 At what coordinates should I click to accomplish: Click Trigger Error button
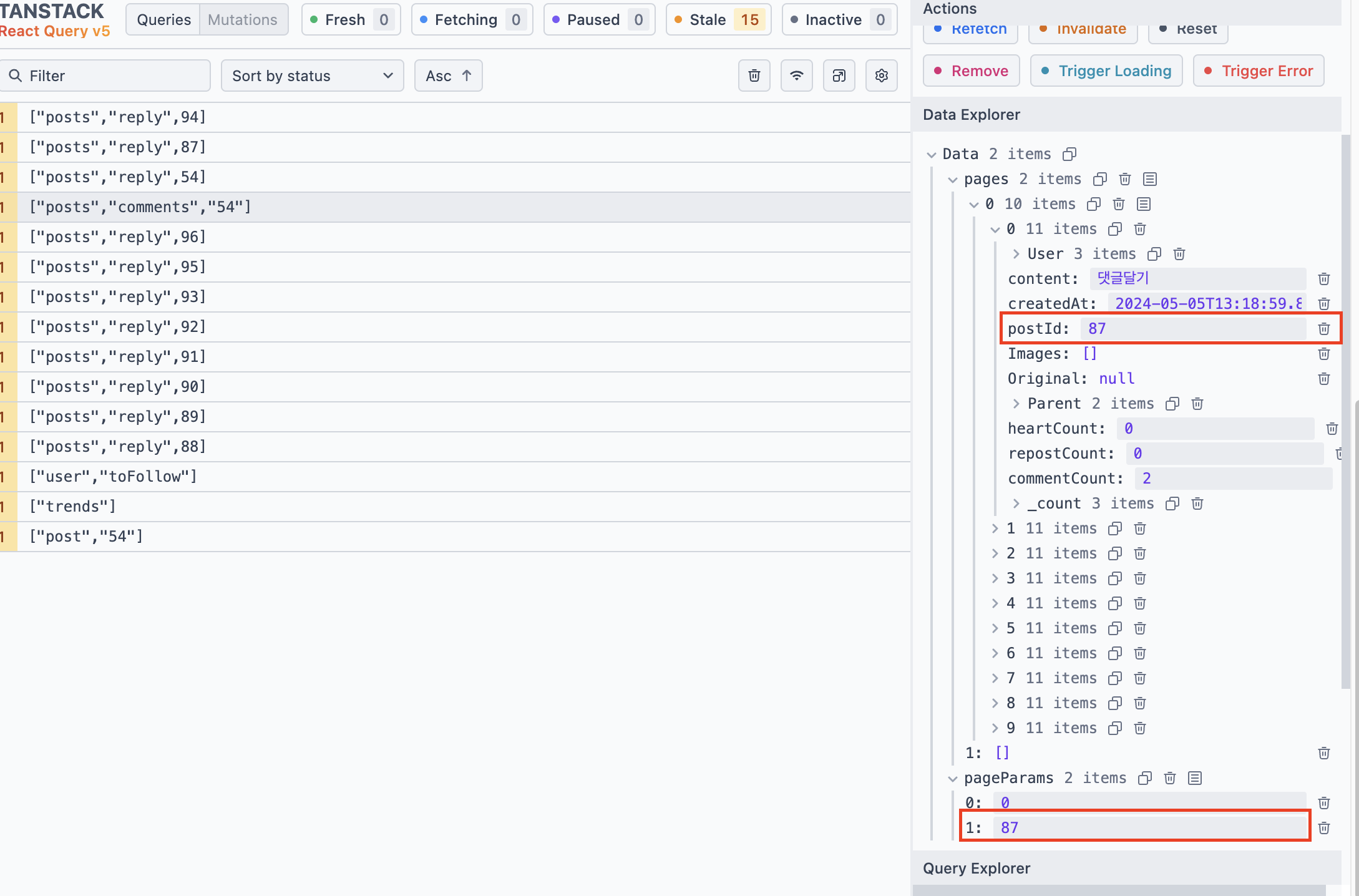point(1259,71)
